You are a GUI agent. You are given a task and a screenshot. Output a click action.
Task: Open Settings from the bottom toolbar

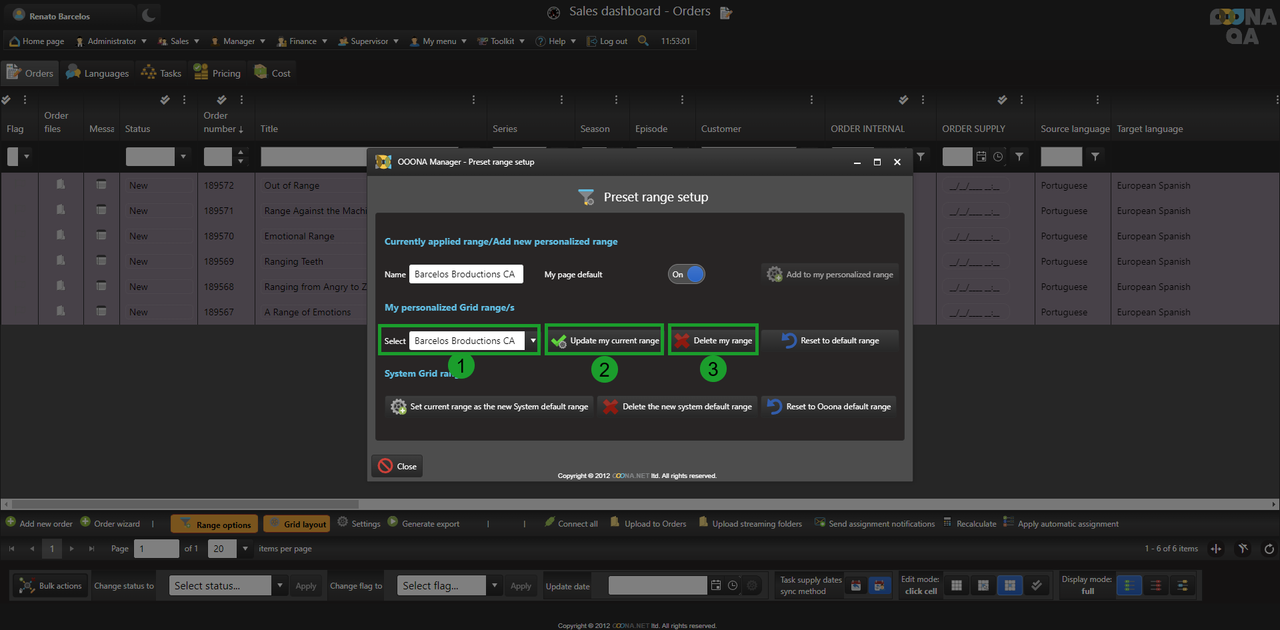coord(358,523)
